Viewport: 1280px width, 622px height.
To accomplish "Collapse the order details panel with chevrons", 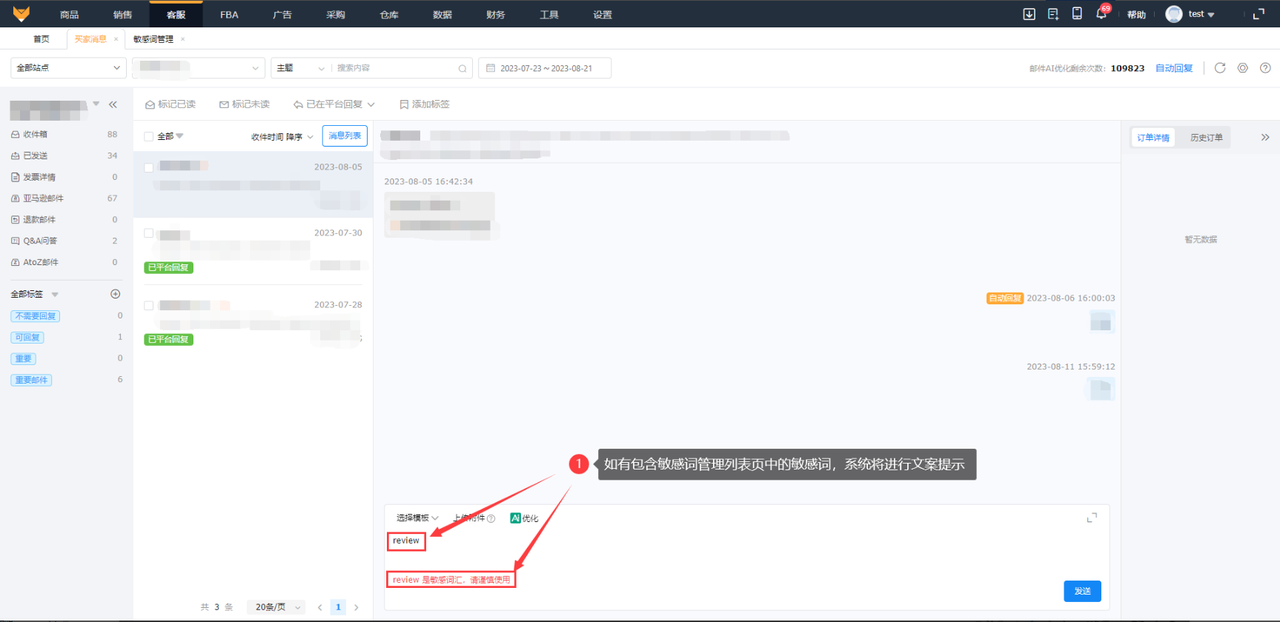I will [1265, 137].
